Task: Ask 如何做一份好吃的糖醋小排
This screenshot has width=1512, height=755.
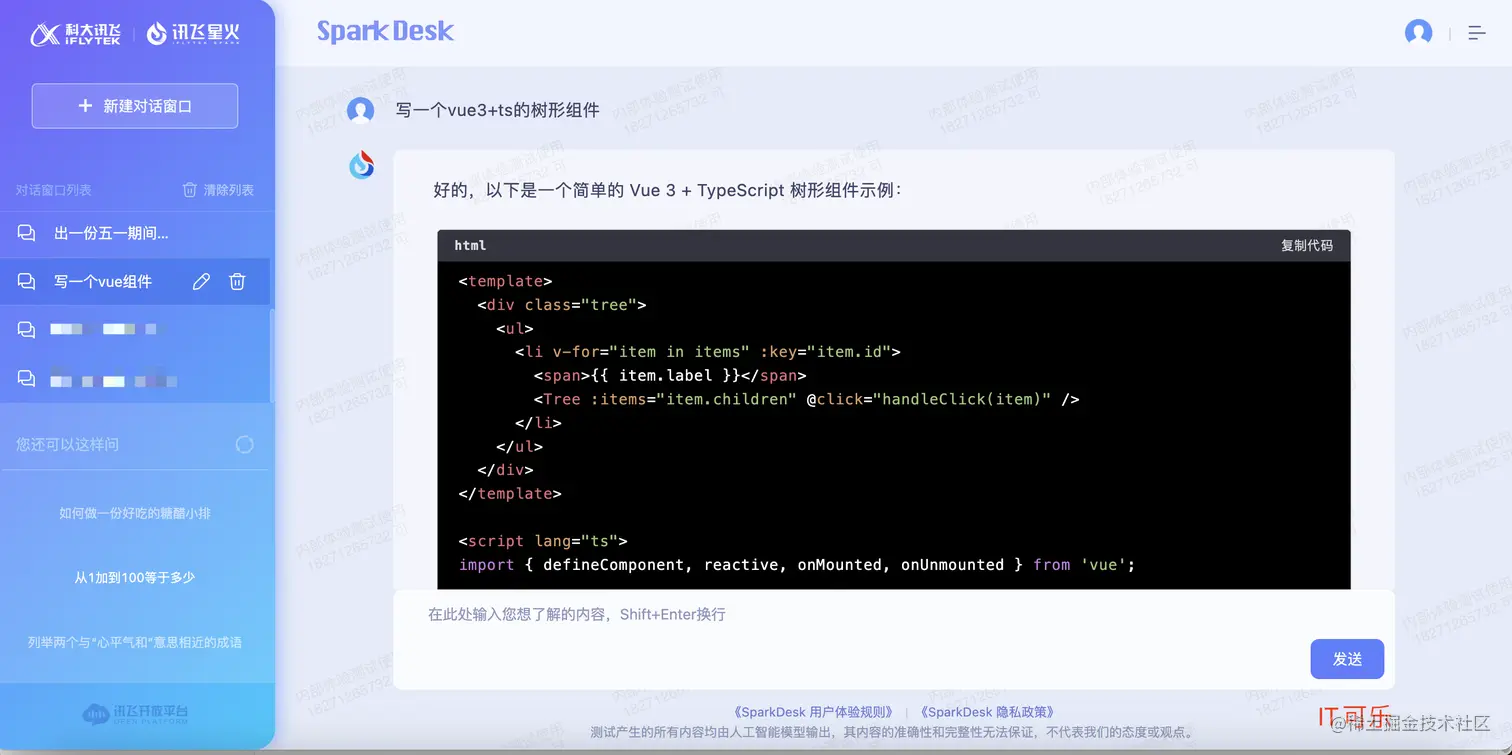Action: (135, 513)
